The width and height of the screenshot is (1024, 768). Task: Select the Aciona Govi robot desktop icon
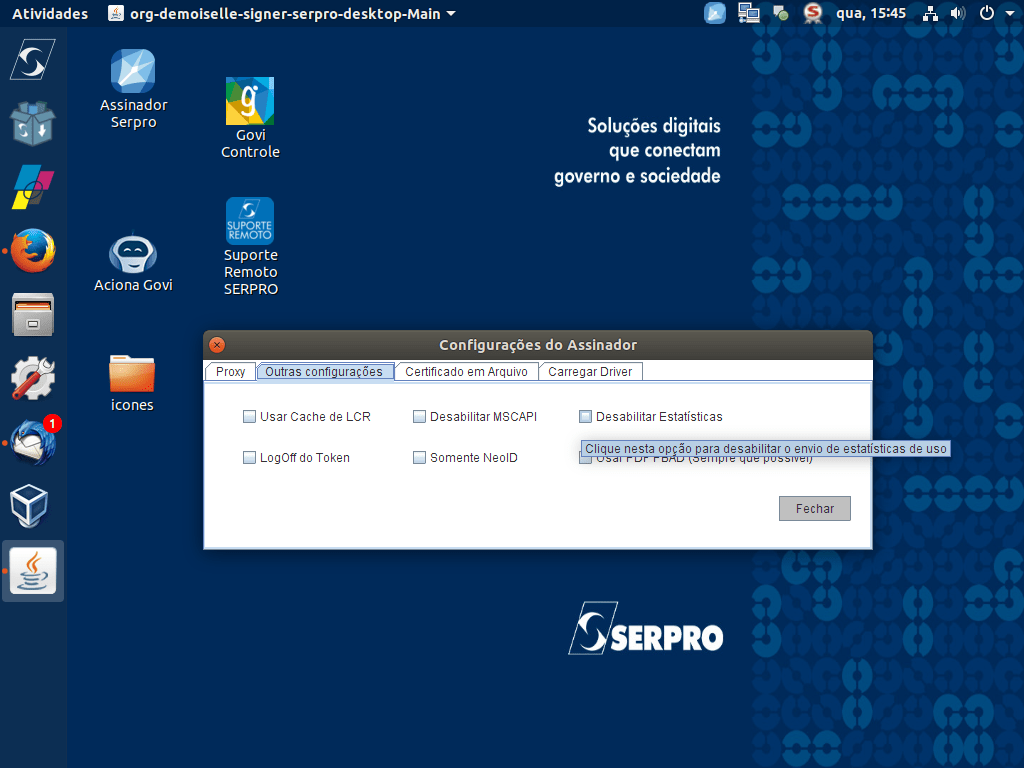133,263
